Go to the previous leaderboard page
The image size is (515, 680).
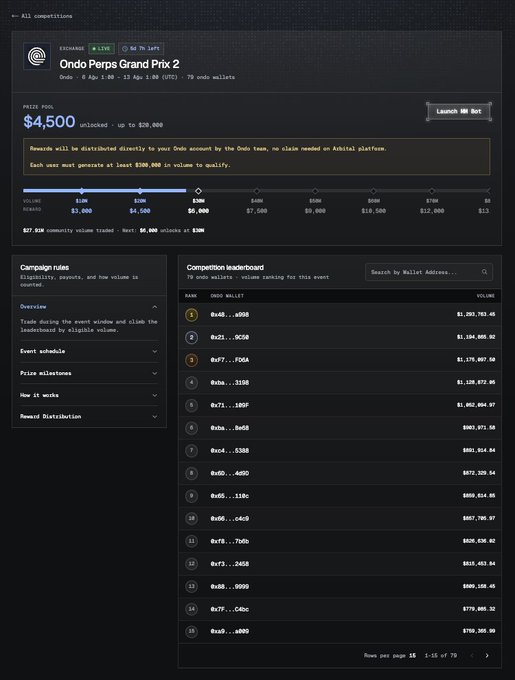click(472, 655)
